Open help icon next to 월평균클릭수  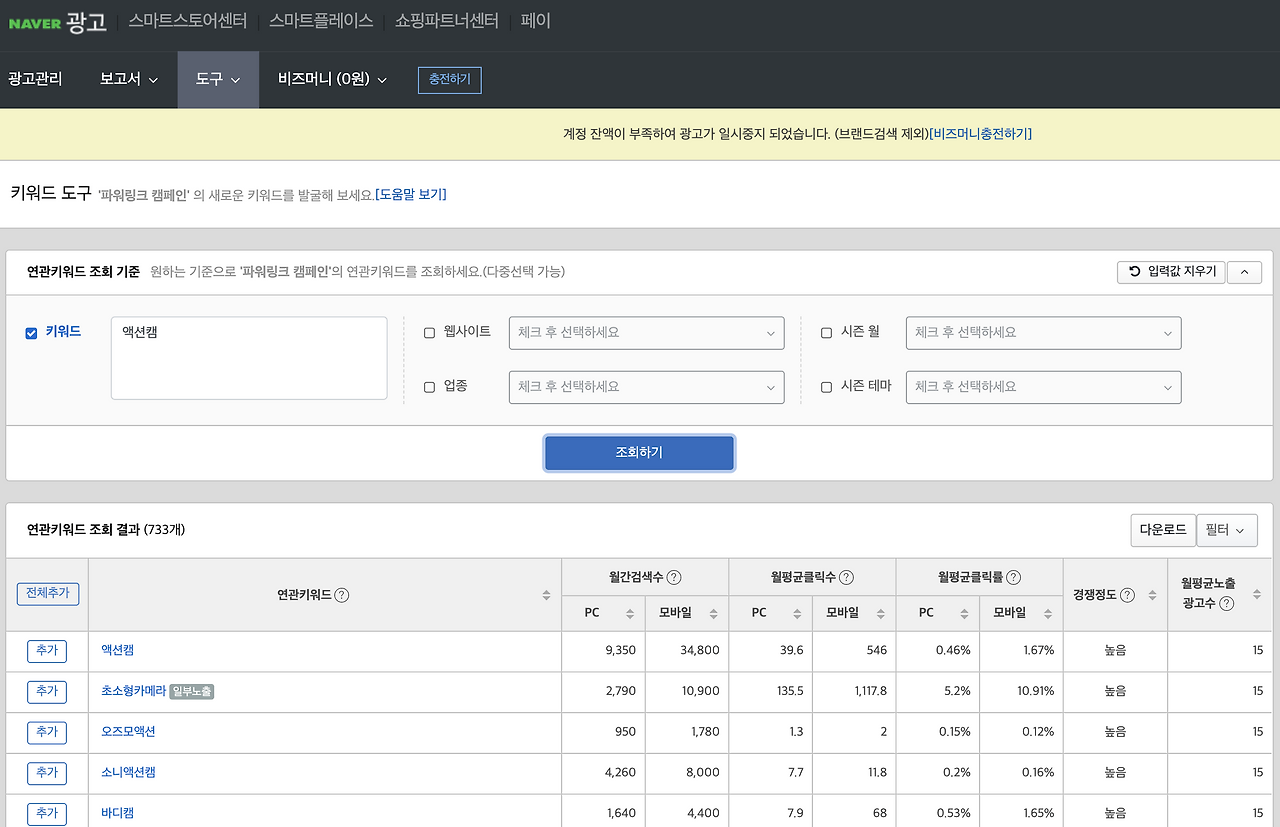pyautogui.click(x=846, y=577)
